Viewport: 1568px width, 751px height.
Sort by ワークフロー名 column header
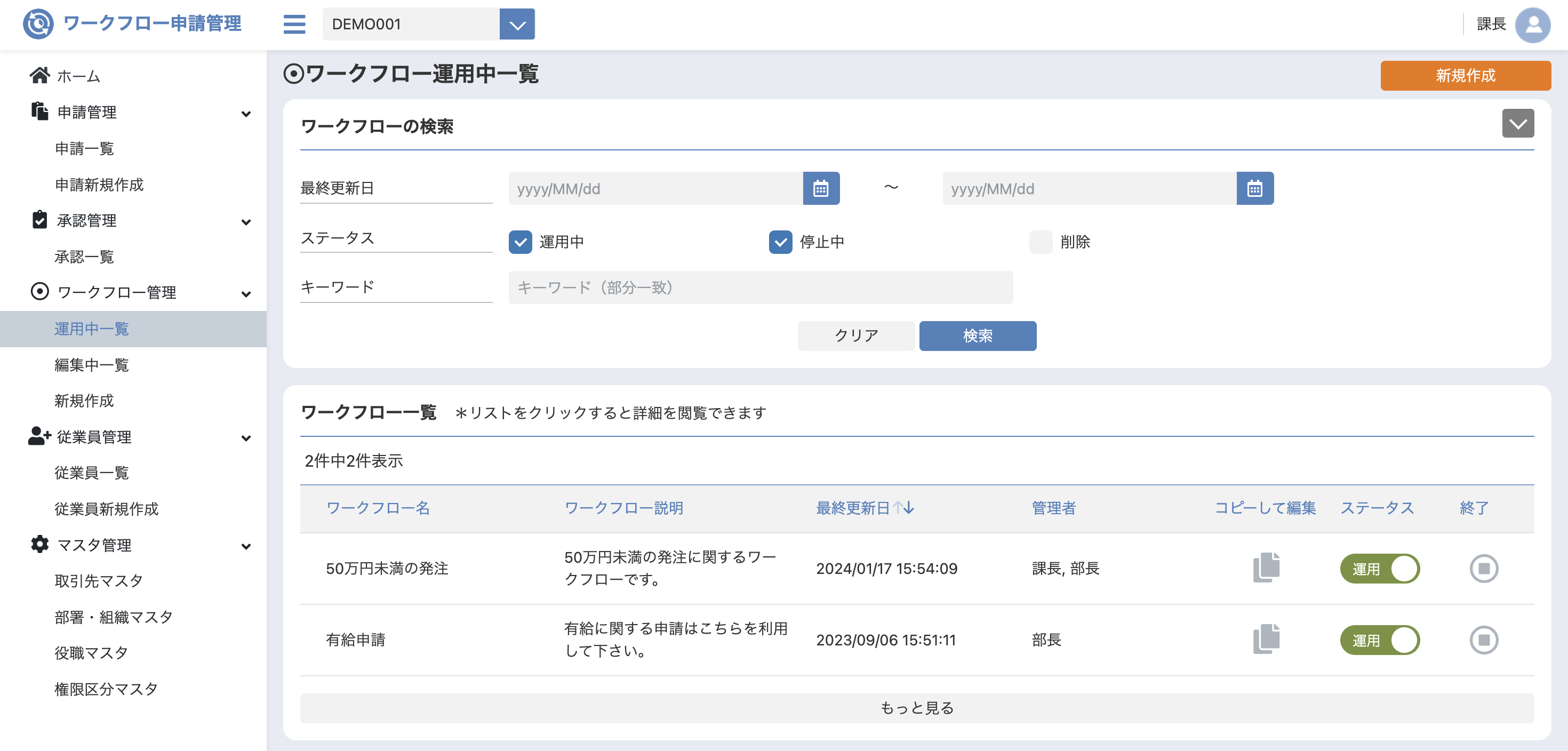(378, 508)
